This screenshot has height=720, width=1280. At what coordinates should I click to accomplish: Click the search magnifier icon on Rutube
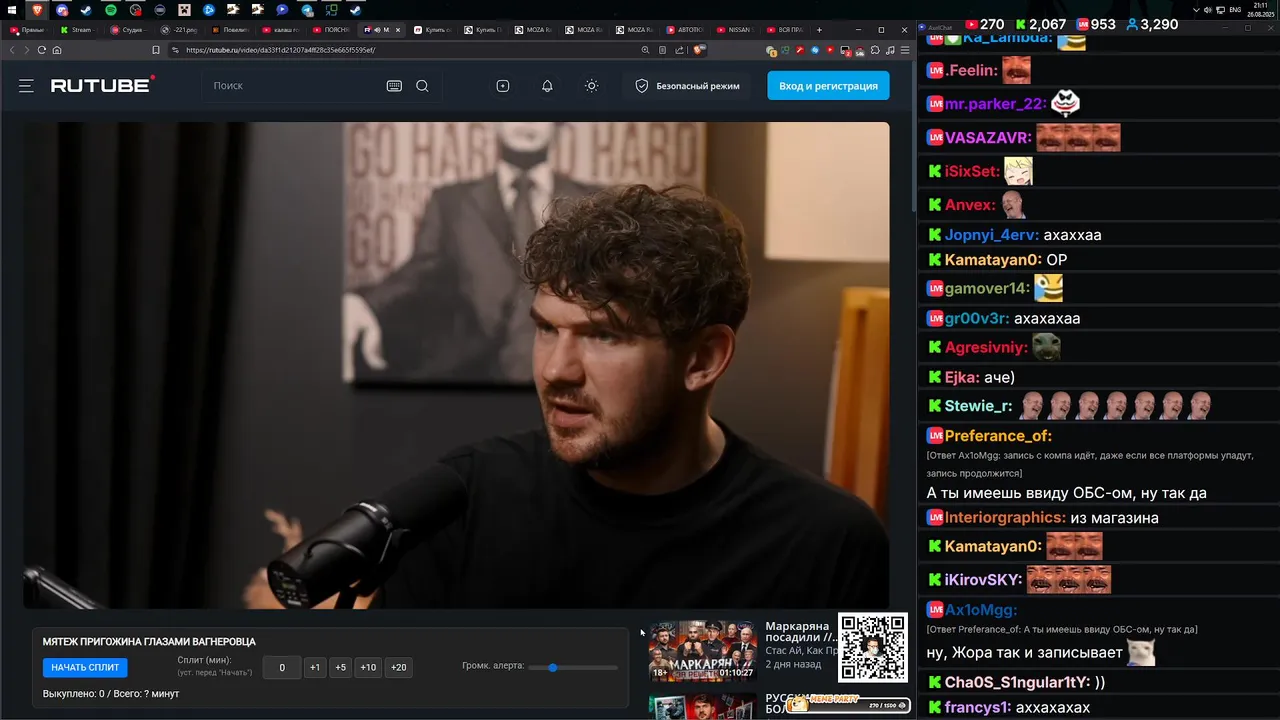pyautogui.click(x=422, y=86)
